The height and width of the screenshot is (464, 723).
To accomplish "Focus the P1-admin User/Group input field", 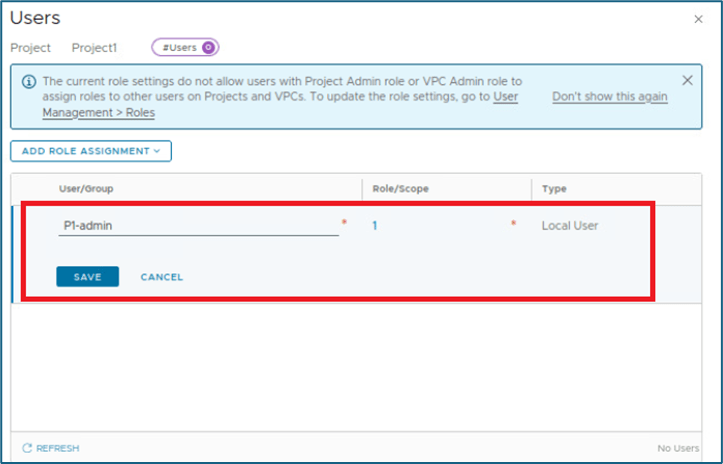I will pos(198,226).
